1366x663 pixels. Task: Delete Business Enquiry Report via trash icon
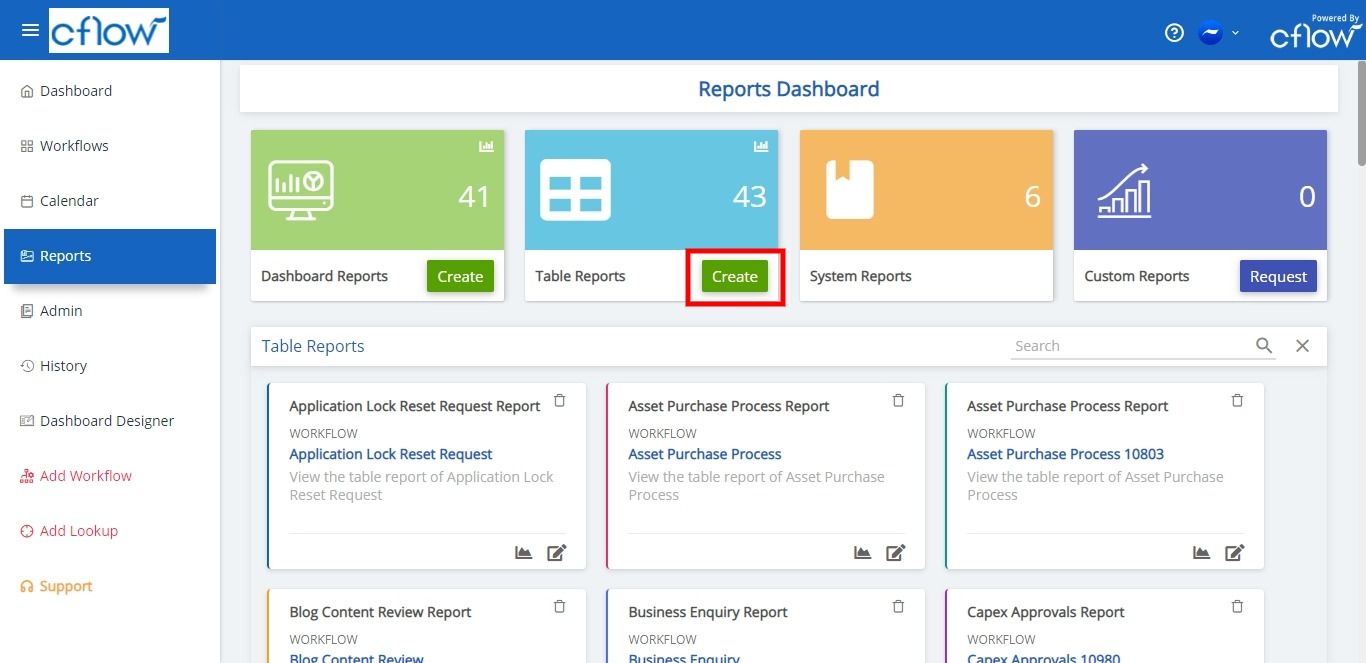pyautogui.click(x=898, y=606)
